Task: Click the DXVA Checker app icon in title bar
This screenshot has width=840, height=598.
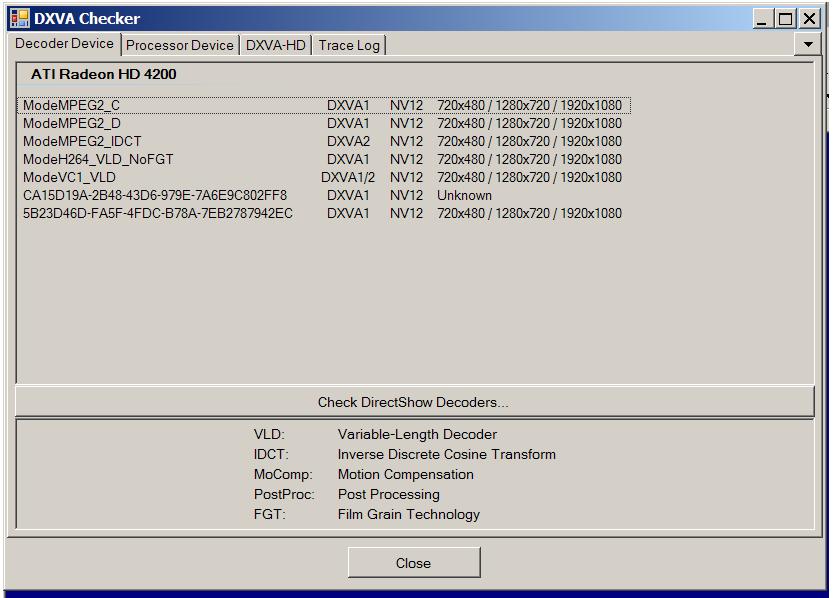Action: (20, 19)
